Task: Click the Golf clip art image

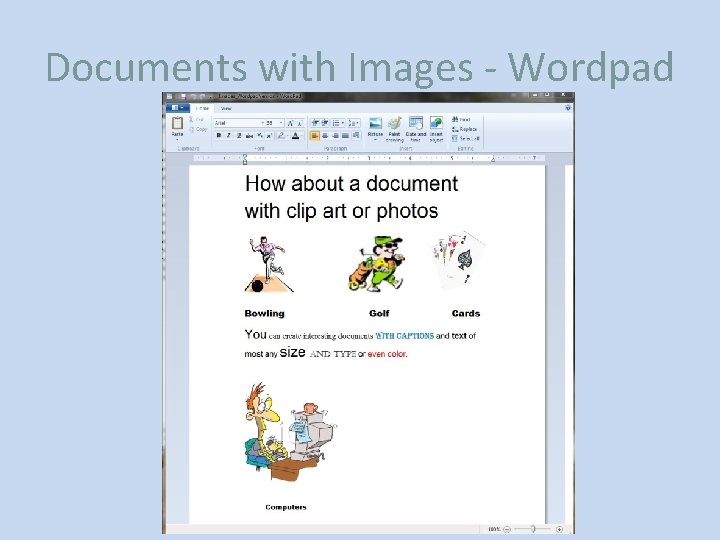Action: [x=377, y=264]
